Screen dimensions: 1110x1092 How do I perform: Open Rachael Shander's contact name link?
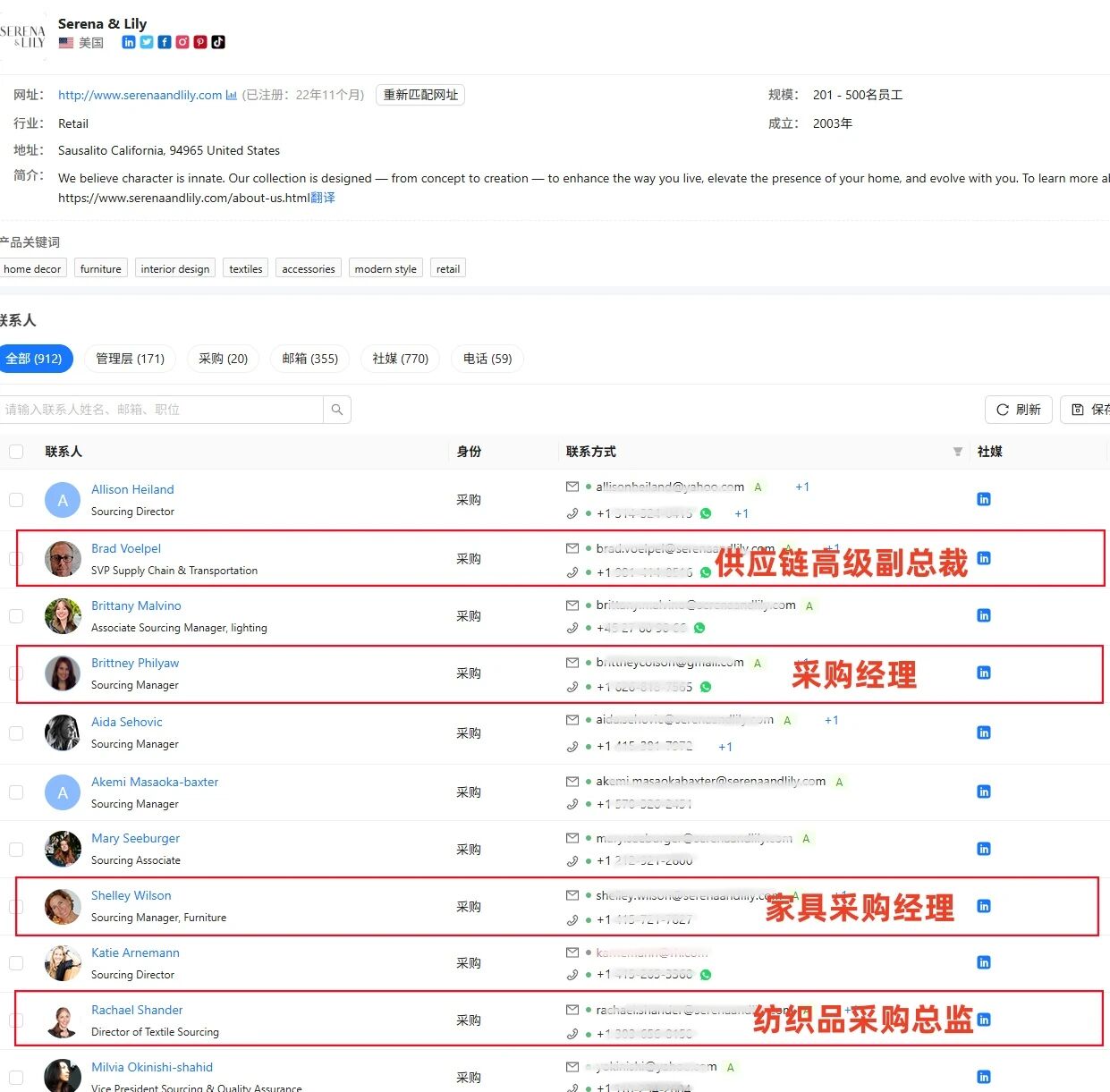(x=137, y=1010)
